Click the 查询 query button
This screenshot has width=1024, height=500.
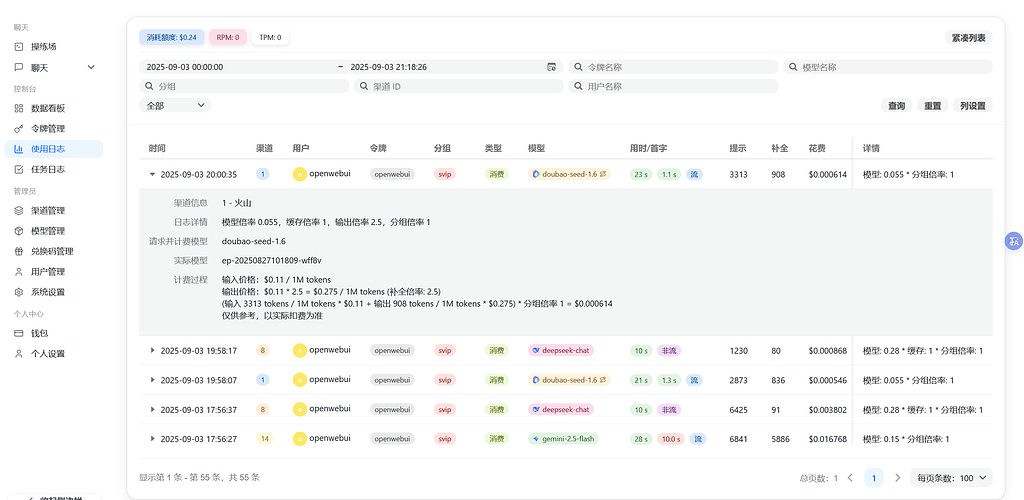[897, 106]
